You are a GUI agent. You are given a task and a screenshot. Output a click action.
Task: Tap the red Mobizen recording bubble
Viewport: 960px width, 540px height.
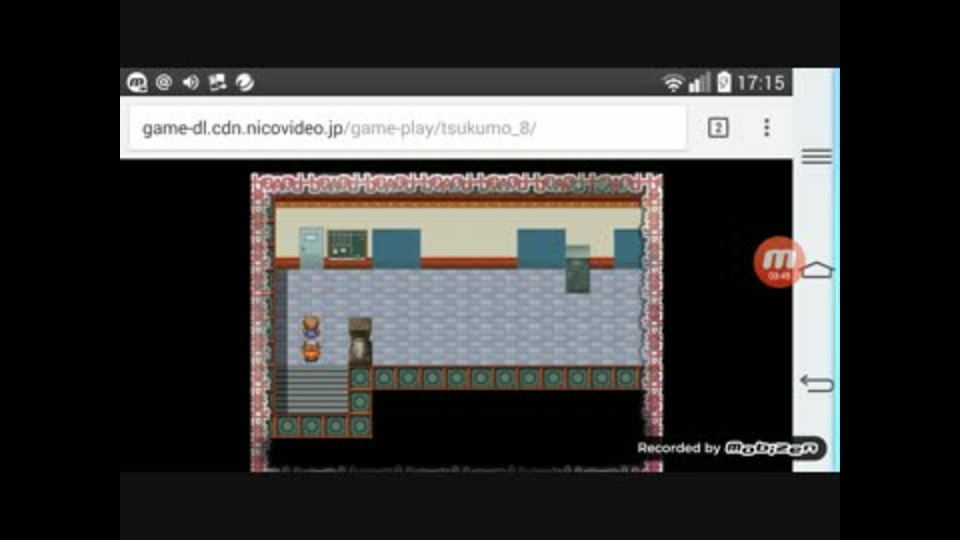[778, 262]
